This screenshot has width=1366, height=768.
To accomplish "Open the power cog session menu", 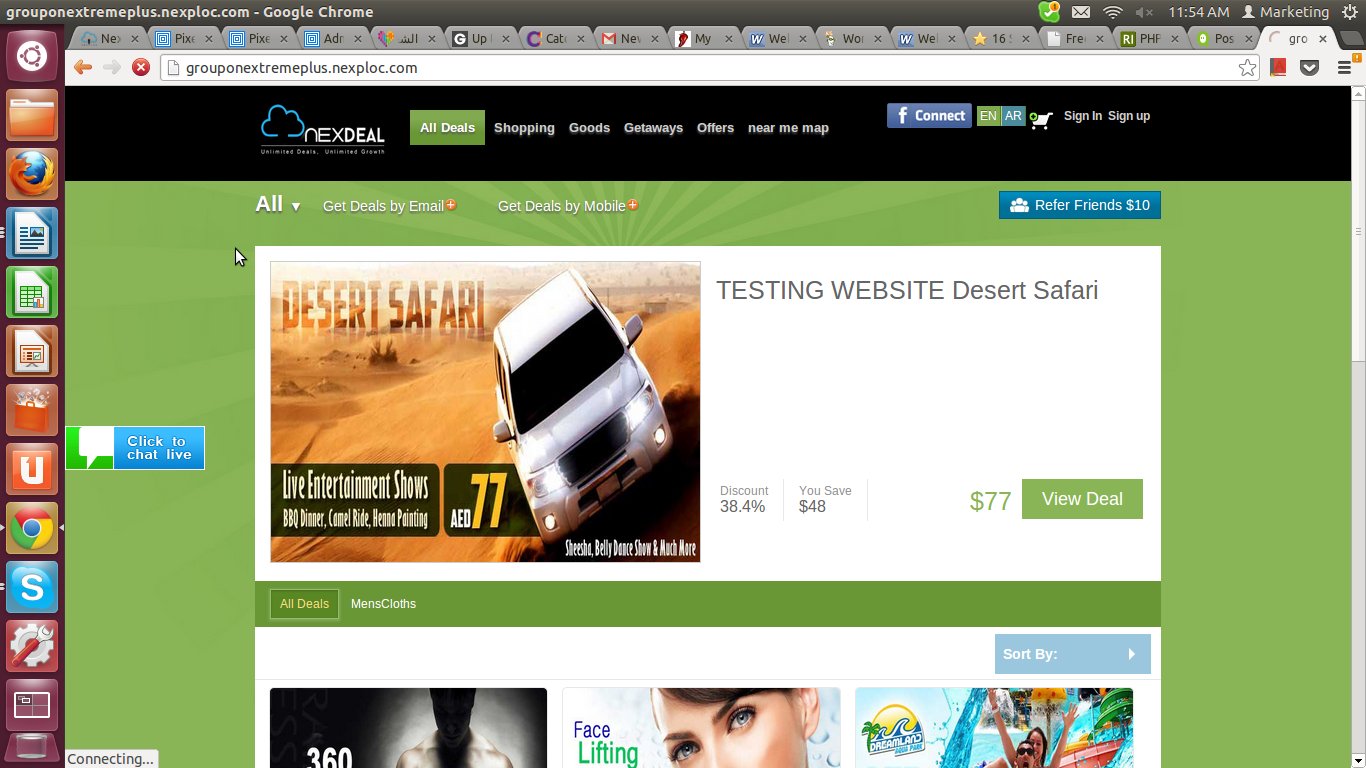I will click(x=1351, y=12).
